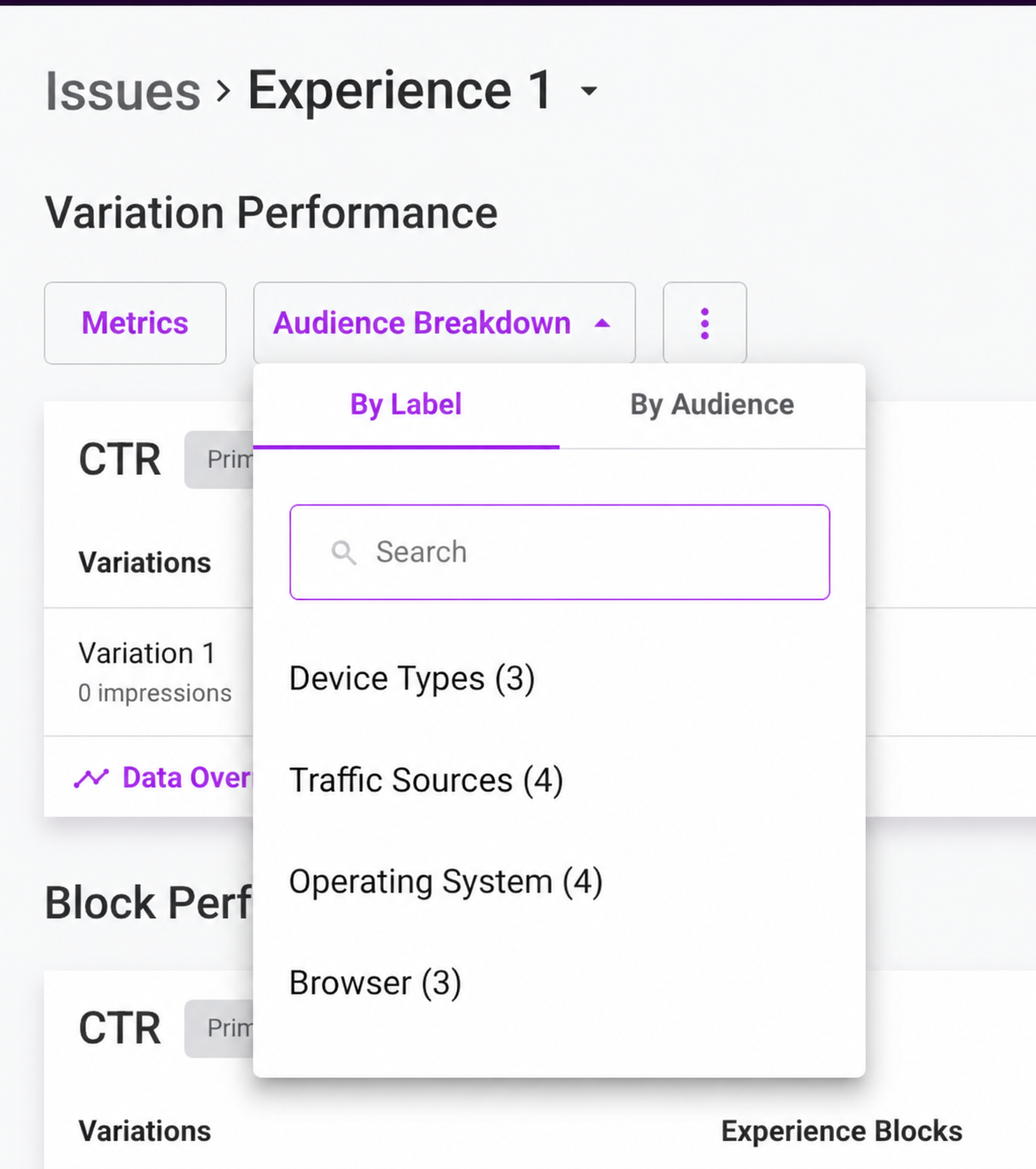Expand the Experience 1 dropdown arrow
This screenshot has height=1169, width=1036.
click(589, 90)
